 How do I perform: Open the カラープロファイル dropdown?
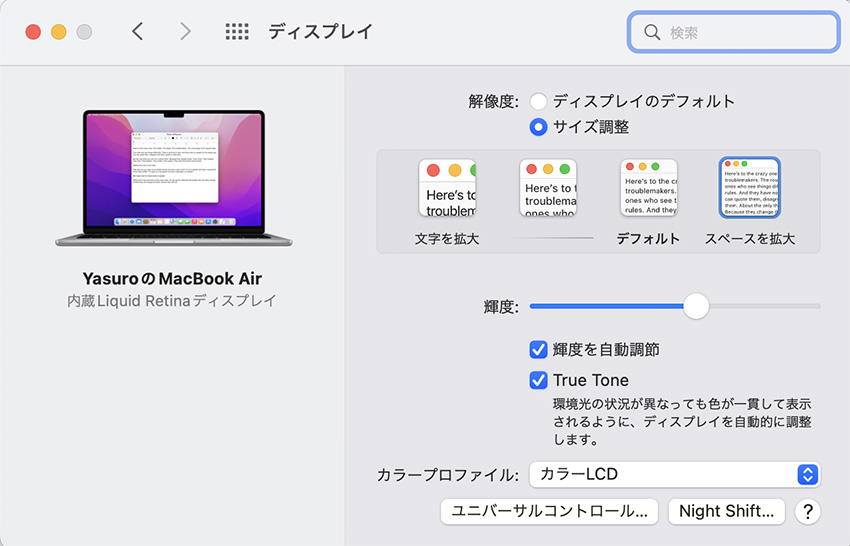click(x=675, y=474)
